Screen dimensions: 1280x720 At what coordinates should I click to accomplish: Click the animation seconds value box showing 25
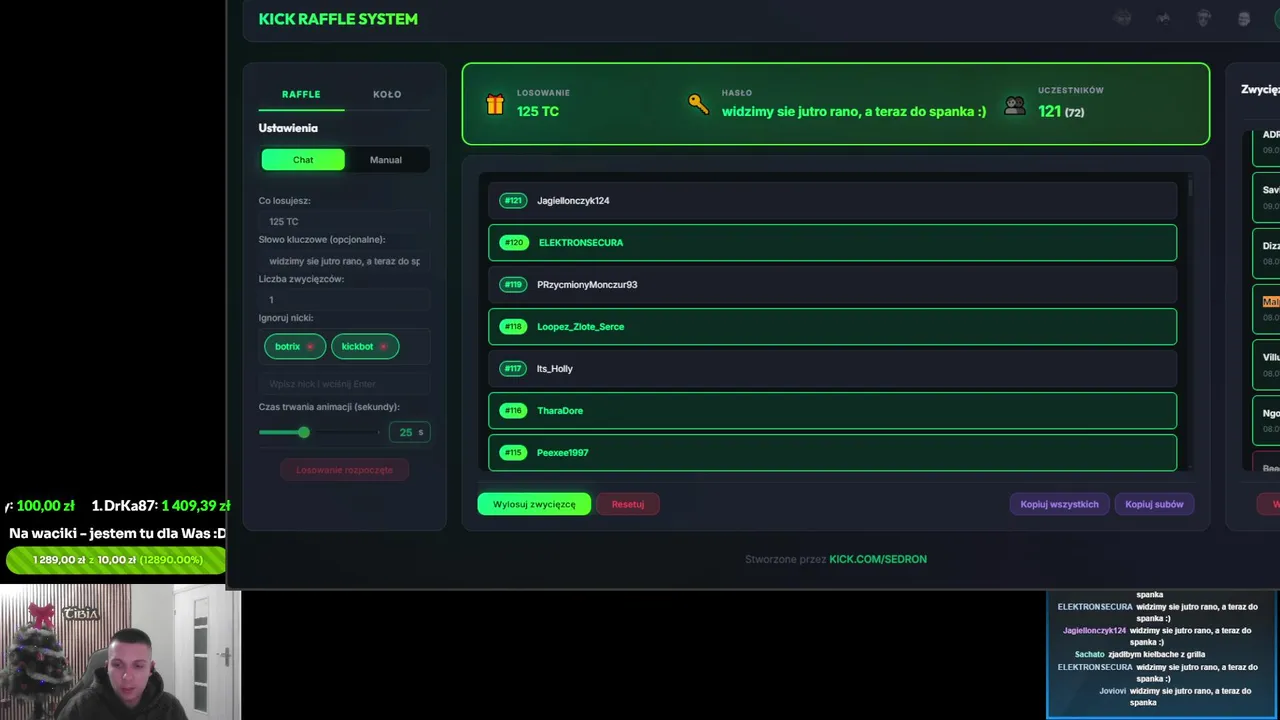409,432
